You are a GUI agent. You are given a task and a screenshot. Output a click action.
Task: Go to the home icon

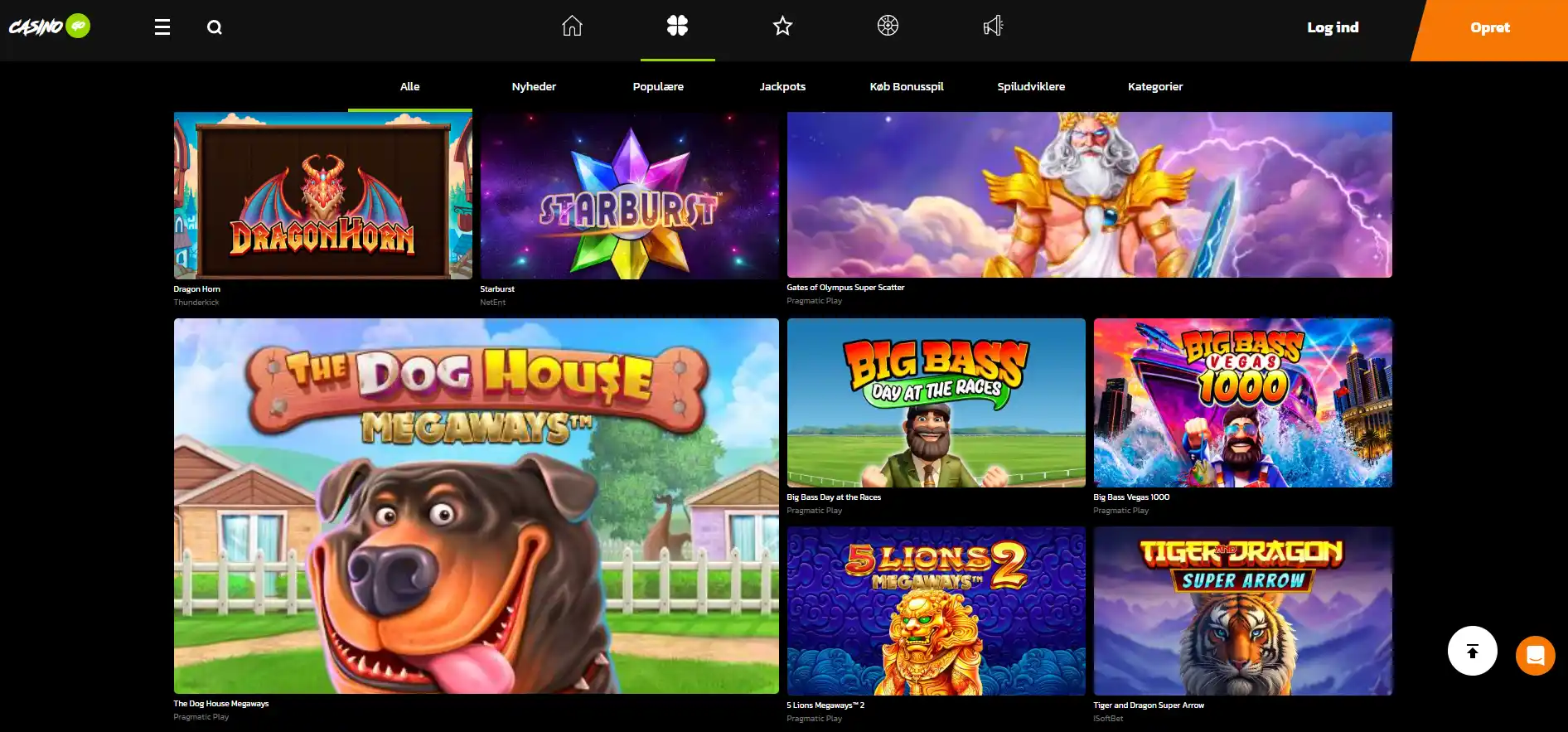(x=572, y=27)
